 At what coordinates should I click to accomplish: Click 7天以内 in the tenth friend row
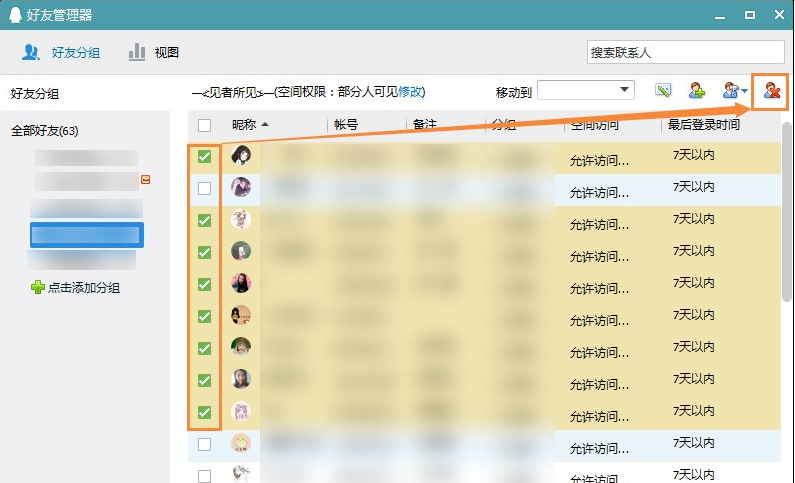694,443
